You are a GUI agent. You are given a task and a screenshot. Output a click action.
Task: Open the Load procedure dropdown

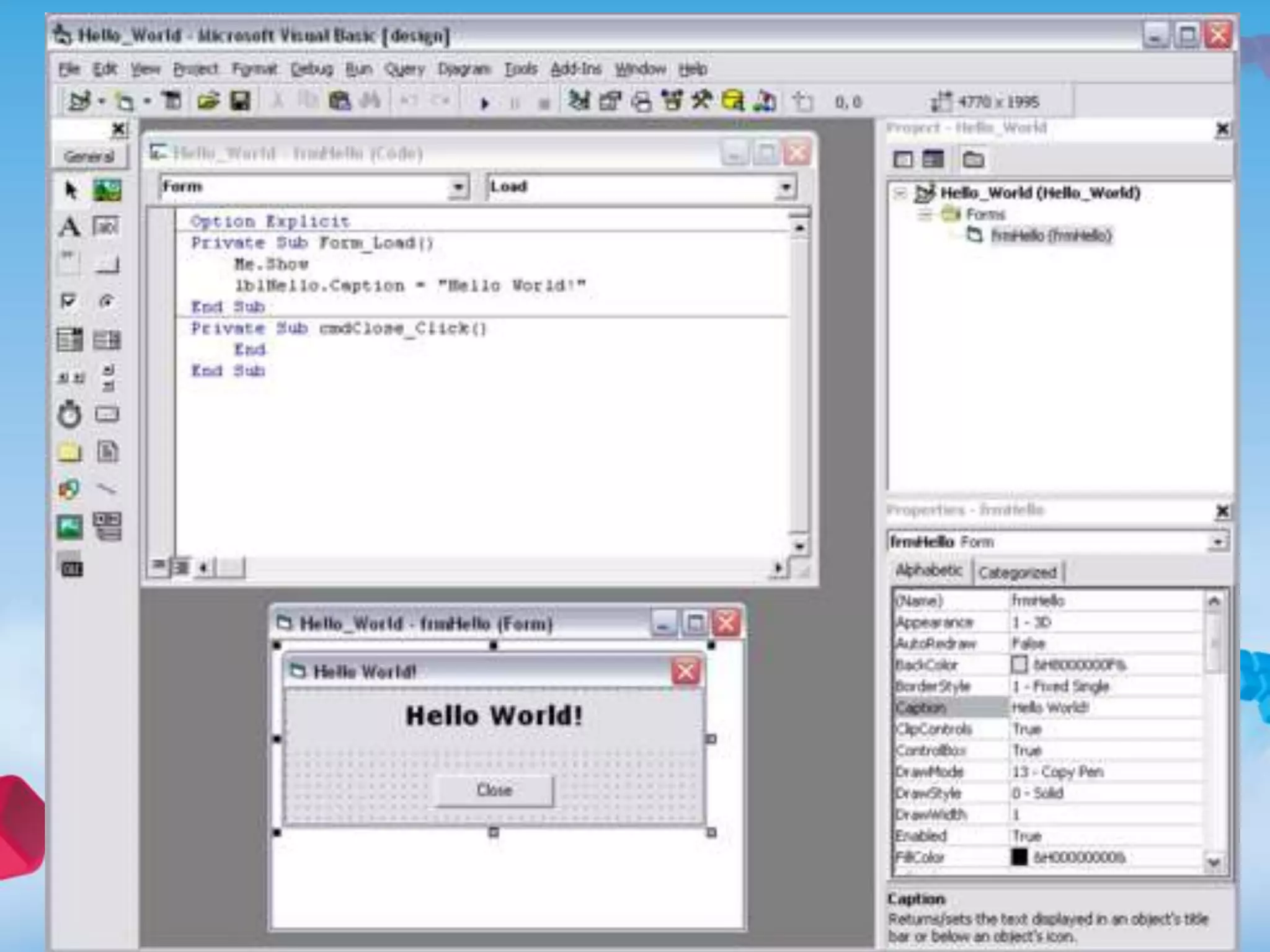pyautogui.click(x=786, y=187)
